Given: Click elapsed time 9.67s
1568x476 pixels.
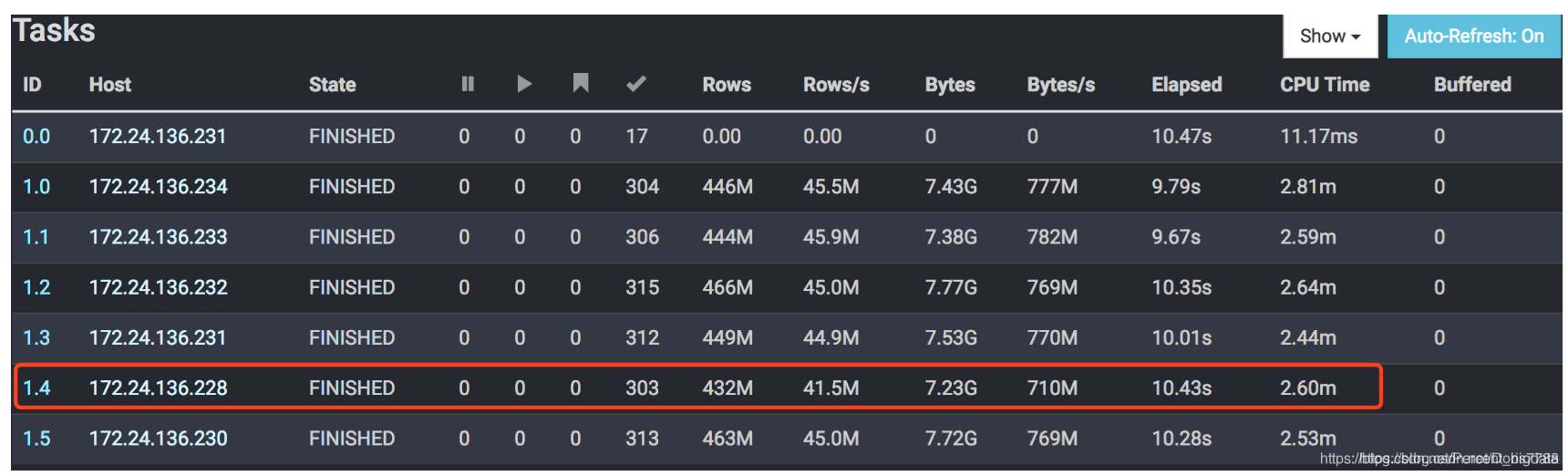Looking at the screenshot, I should click(x=1176, y=237).
